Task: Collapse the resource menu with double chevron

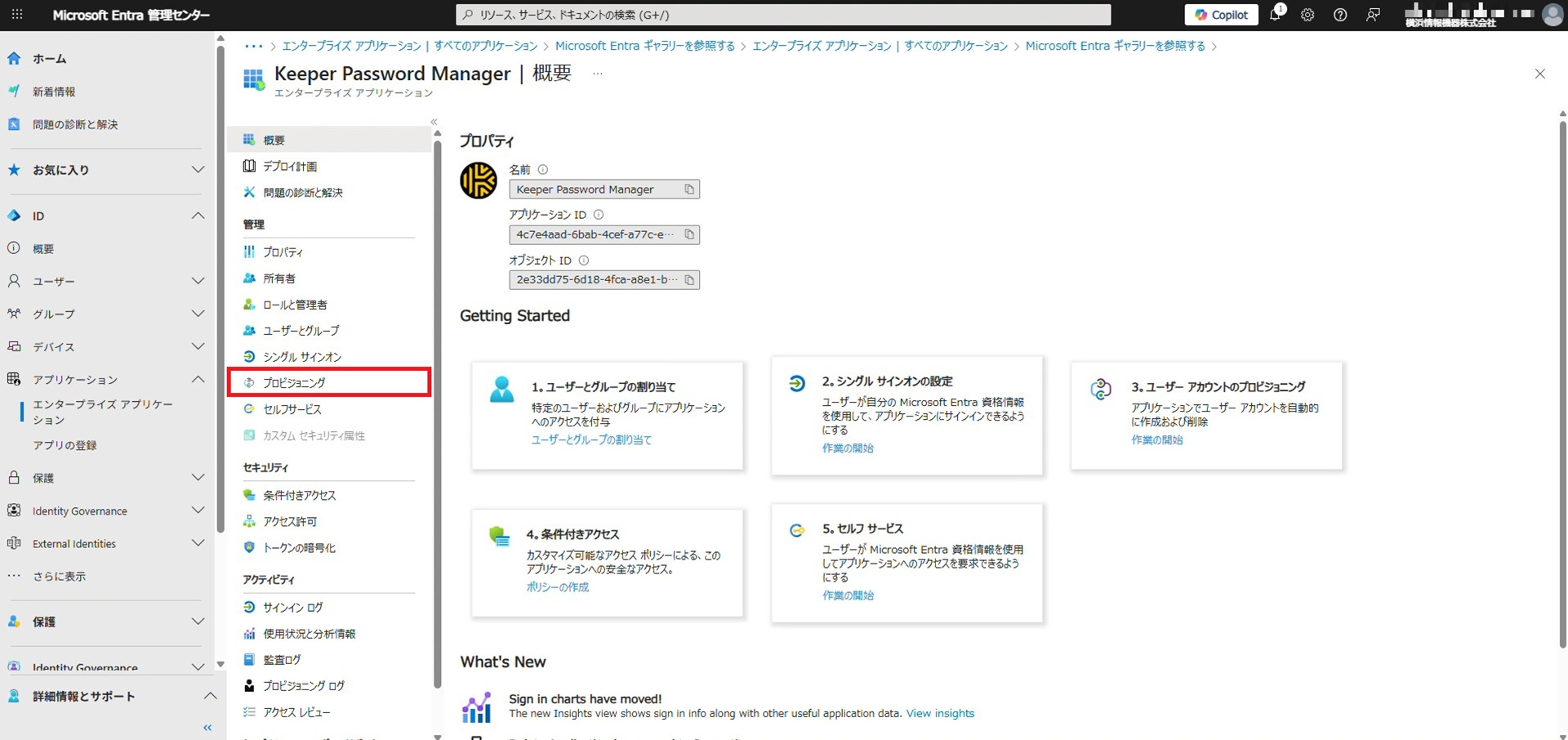Action: 434,122
